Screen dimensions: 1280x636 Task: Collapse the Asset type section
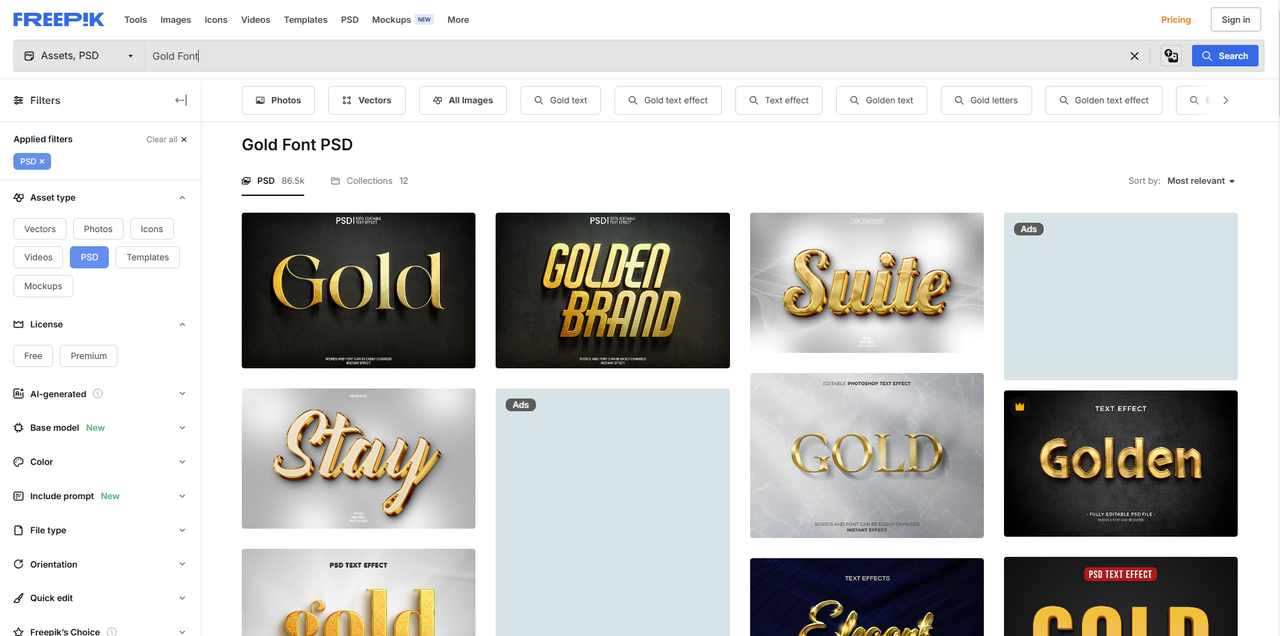(182, 198)
